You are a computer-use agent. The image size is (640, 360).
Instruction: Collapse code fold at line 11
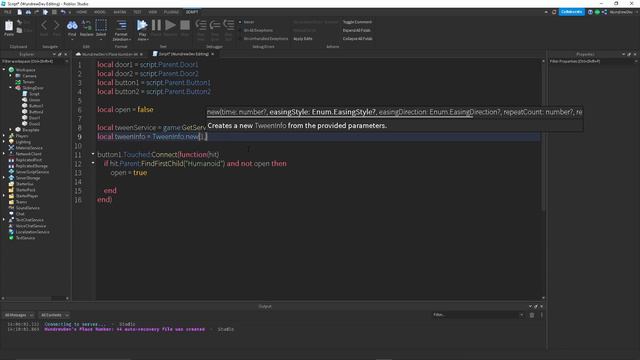[x=93, y=154]
